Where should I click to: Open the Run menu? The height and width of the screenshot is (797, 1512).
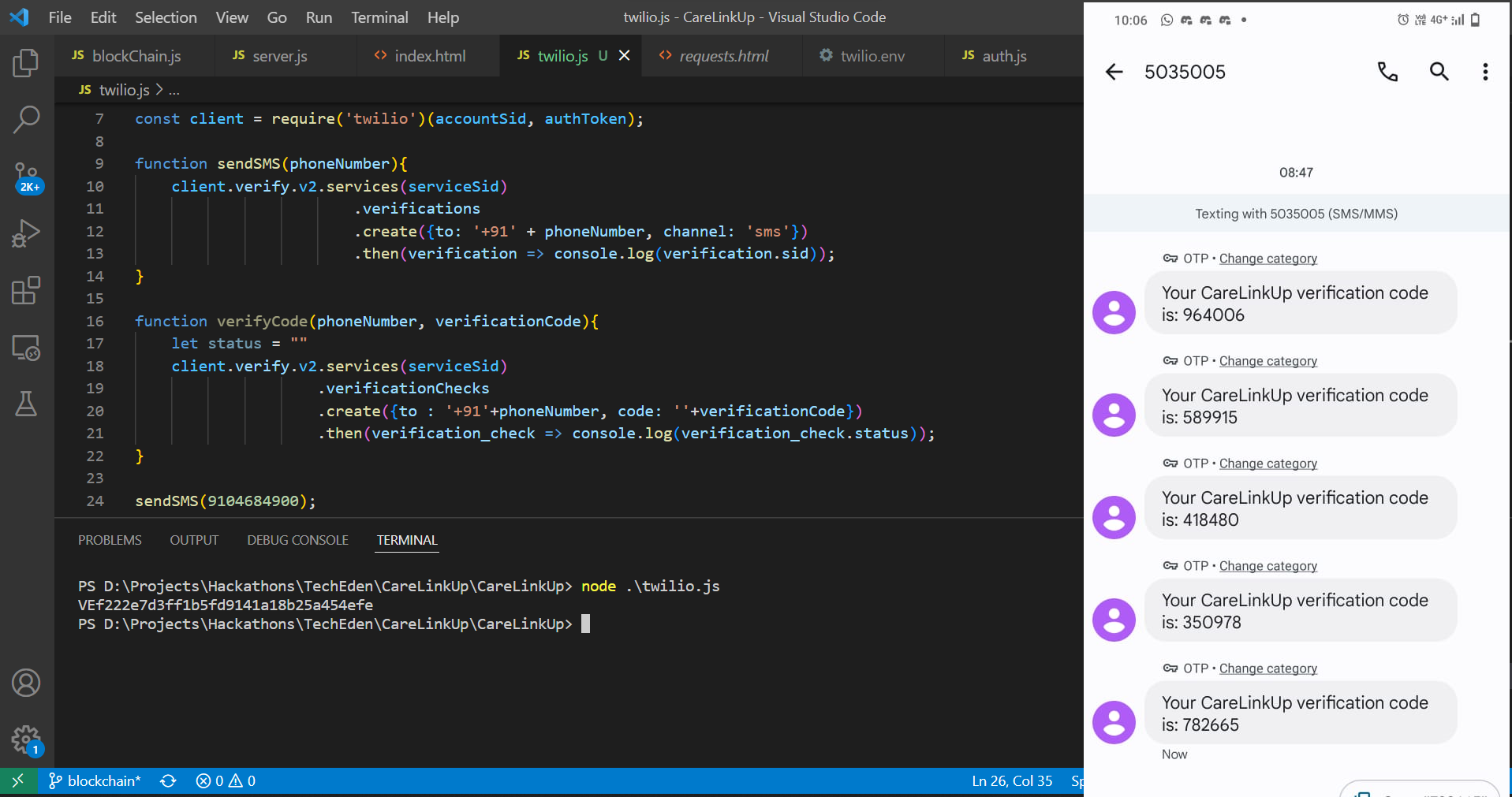[x=319, y=17]
